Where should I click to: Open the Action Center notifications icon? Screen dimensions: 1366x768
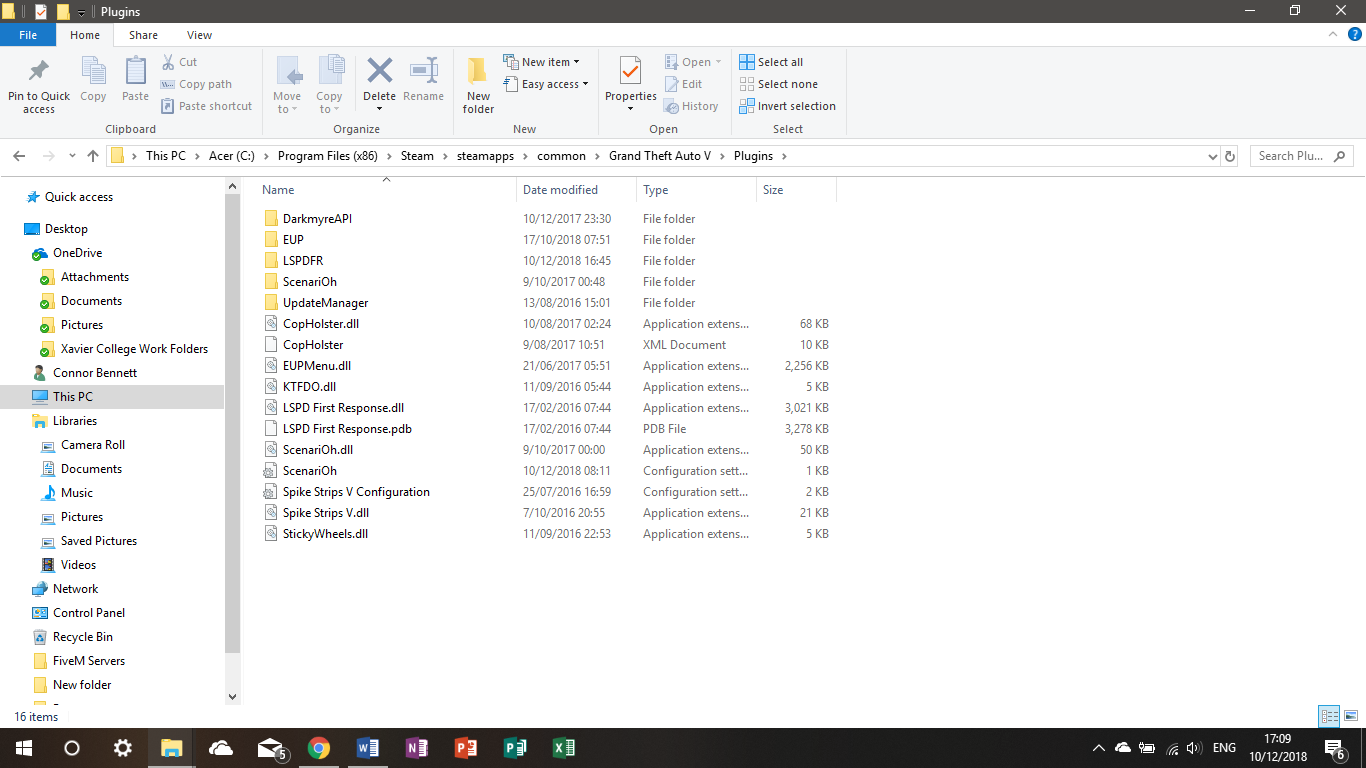[1334, 748]
